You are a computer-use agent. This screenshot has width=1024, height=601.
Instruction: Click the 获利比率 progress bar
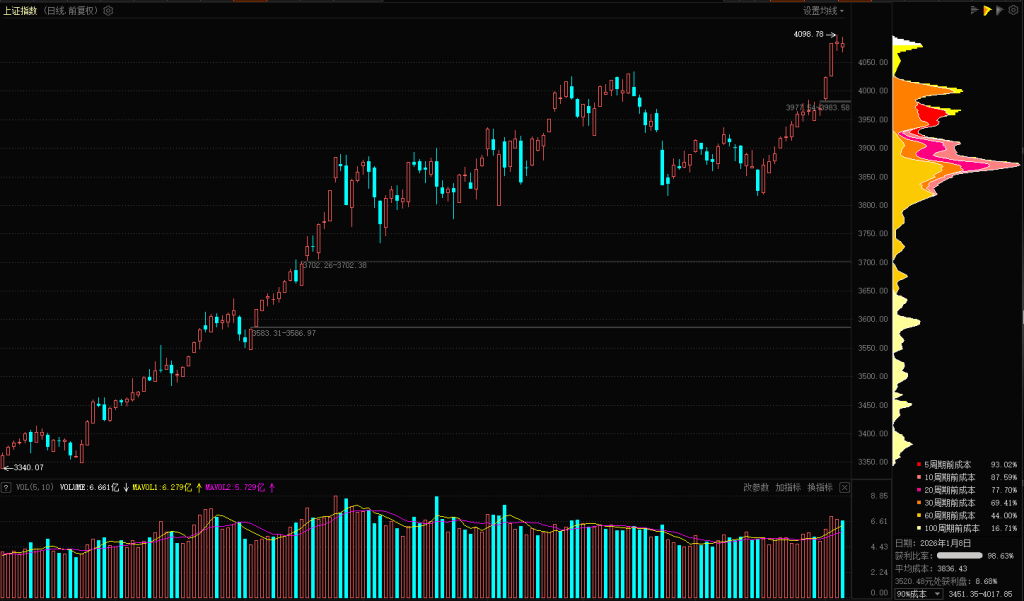958,554
